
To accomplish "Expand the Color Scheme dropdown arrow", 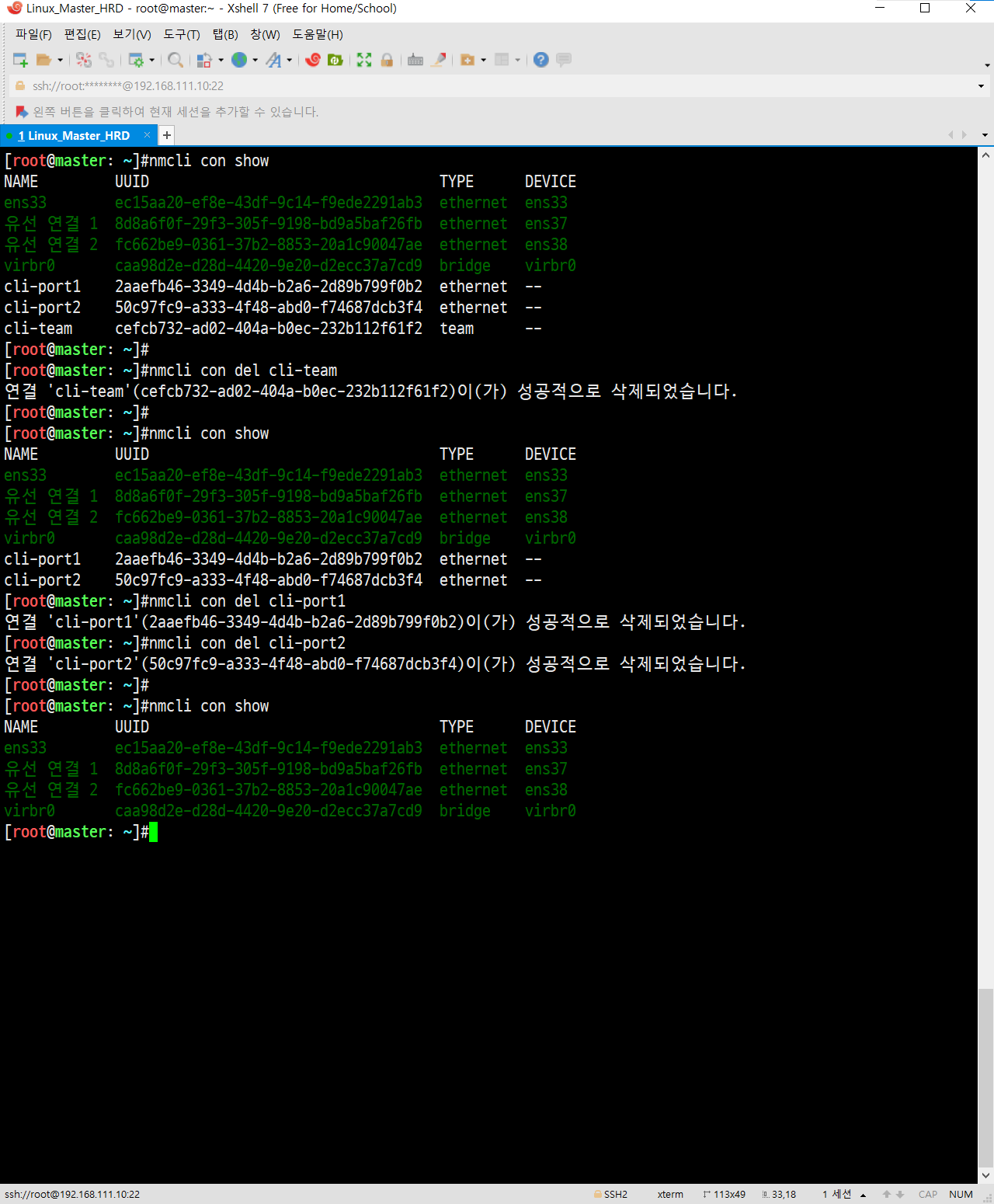I will [221, 60].
